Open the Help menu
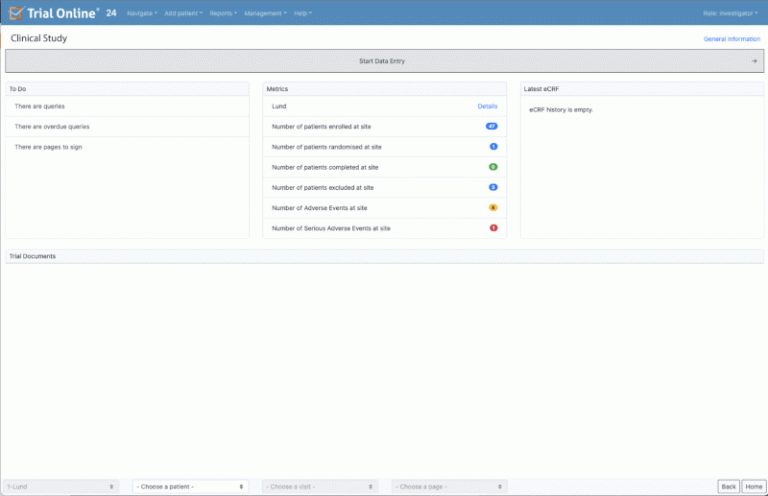This screenshot has height=496, width=768. point(302,13)
